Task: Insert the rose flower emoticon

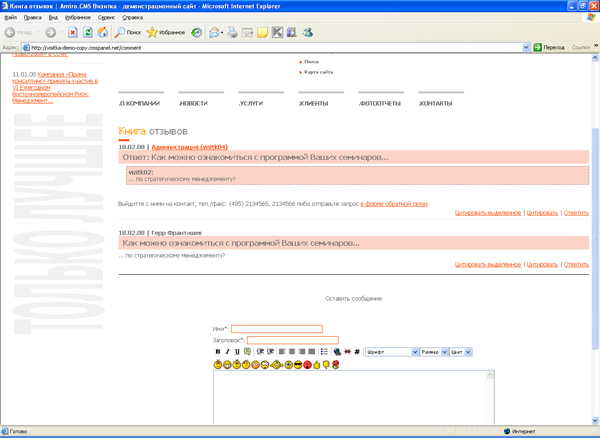Action: click(336, 365)
